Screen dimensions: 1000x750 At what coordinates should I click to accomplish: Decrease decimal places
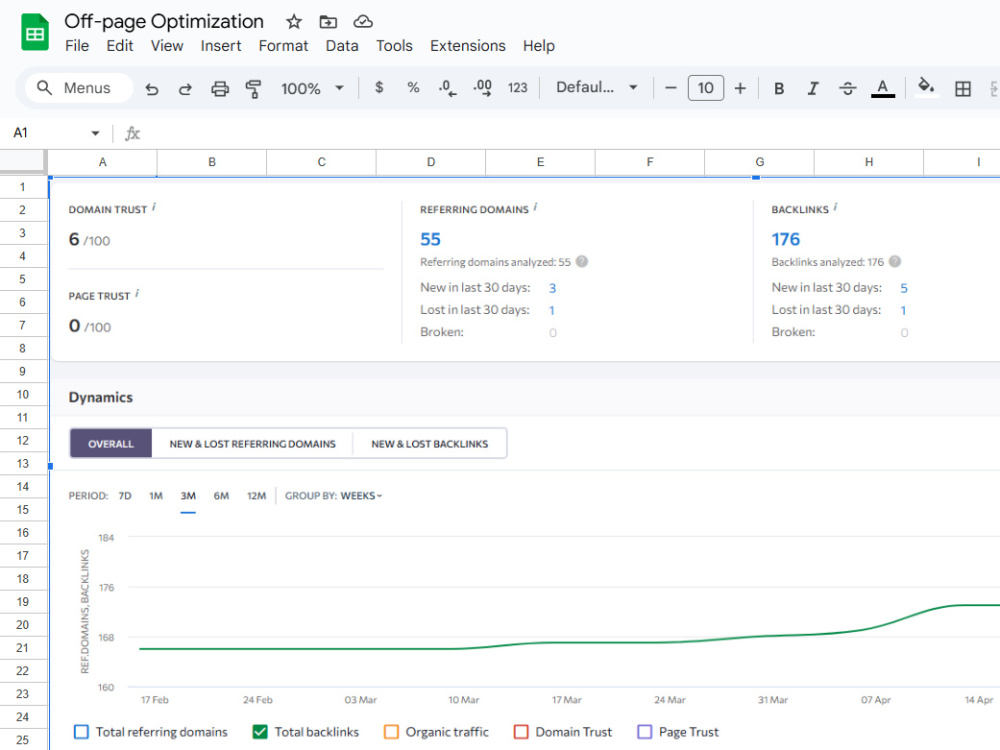(447, 88)
